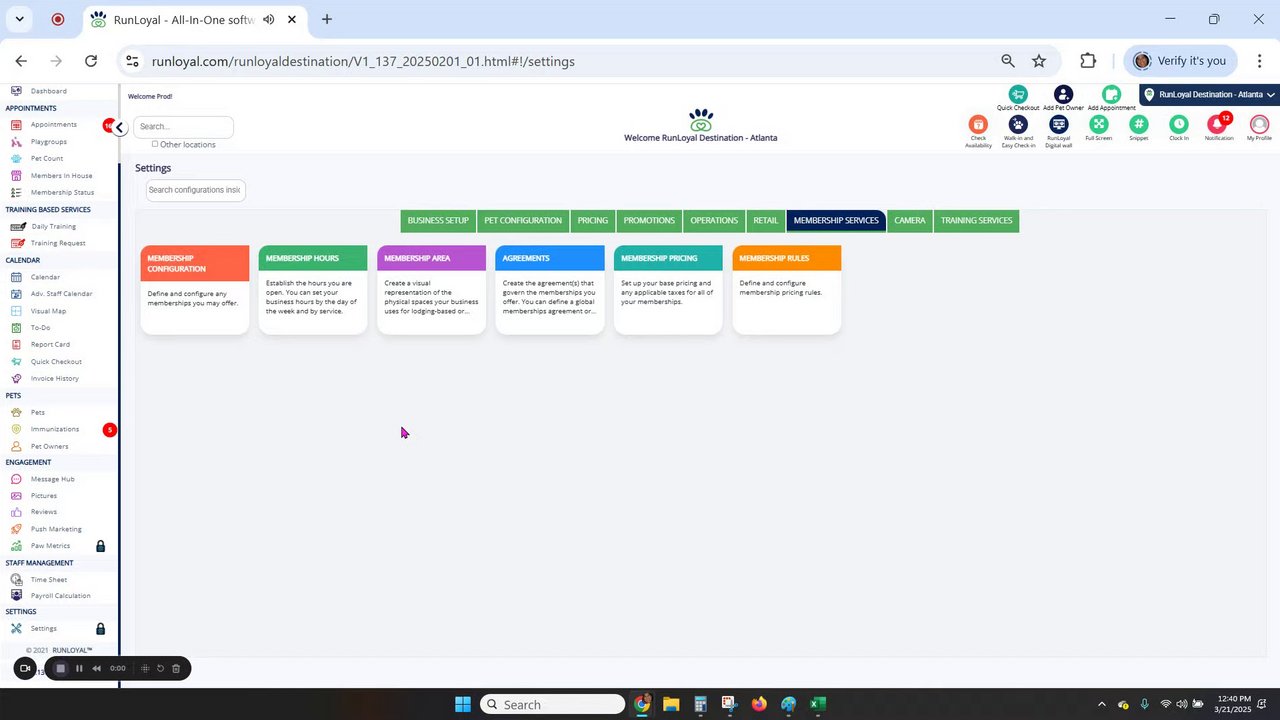Switch to the Pet Configuration tab

(523, 221)
